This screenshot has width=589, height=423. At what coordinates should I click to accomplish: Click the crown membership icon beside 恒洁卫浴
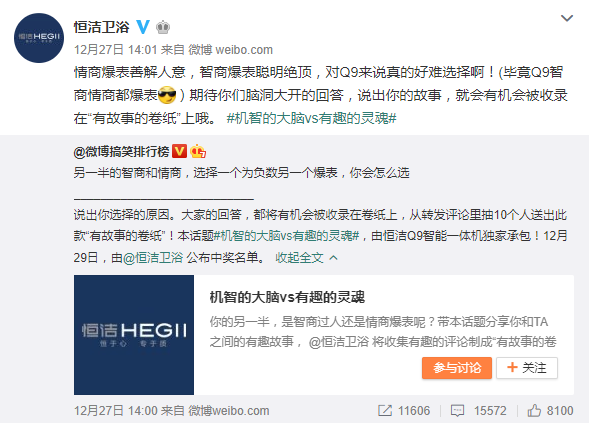point(163,27)
